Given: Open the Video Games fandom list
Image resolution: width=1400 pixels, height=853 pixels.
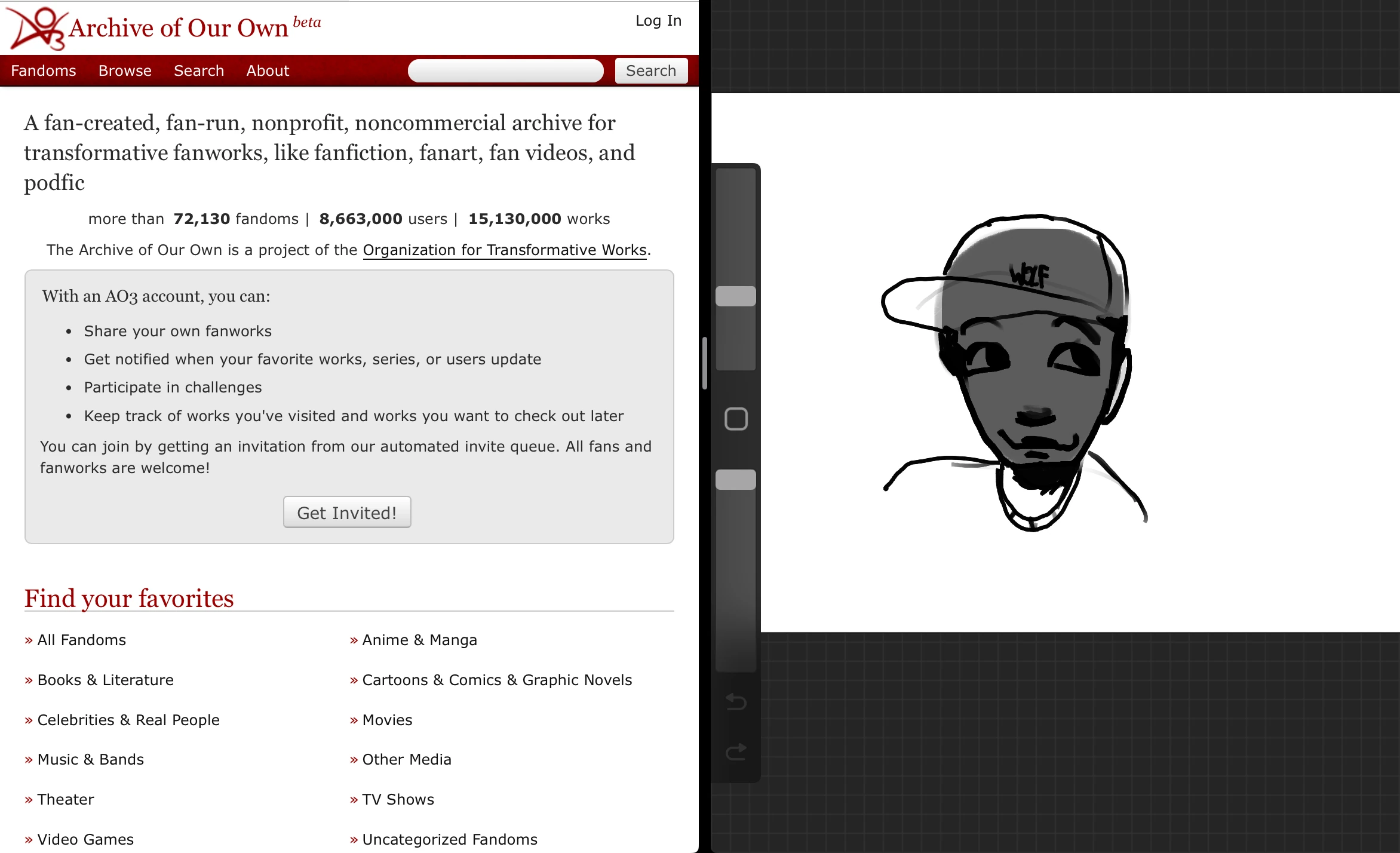Looking at the screenshot, I should point(85,839).
